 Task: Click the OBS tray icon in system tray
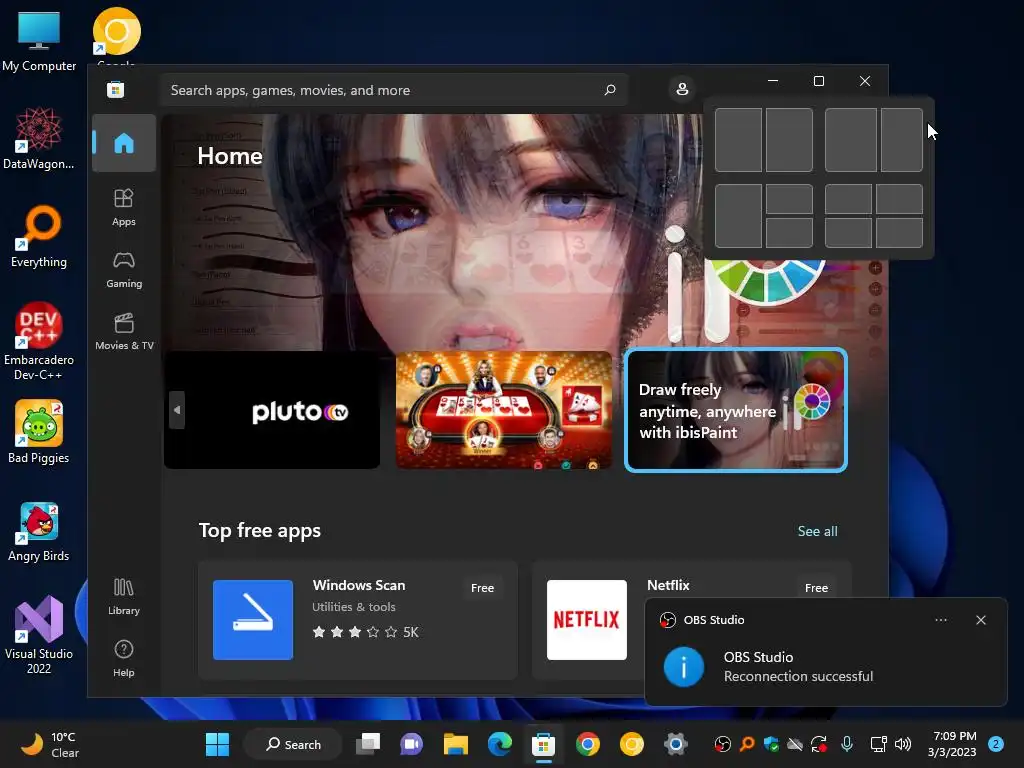722,744
